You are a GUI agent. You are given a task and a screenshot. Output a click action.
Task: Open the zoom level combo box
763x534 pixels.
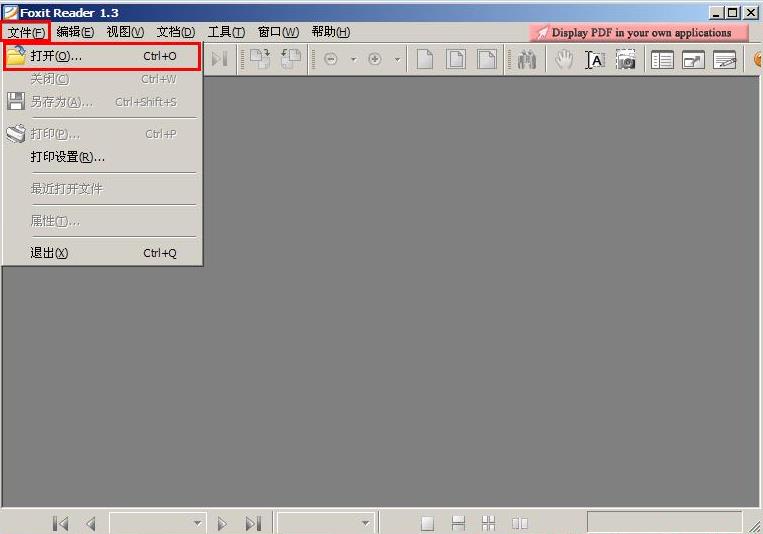(x=326, y=523)
